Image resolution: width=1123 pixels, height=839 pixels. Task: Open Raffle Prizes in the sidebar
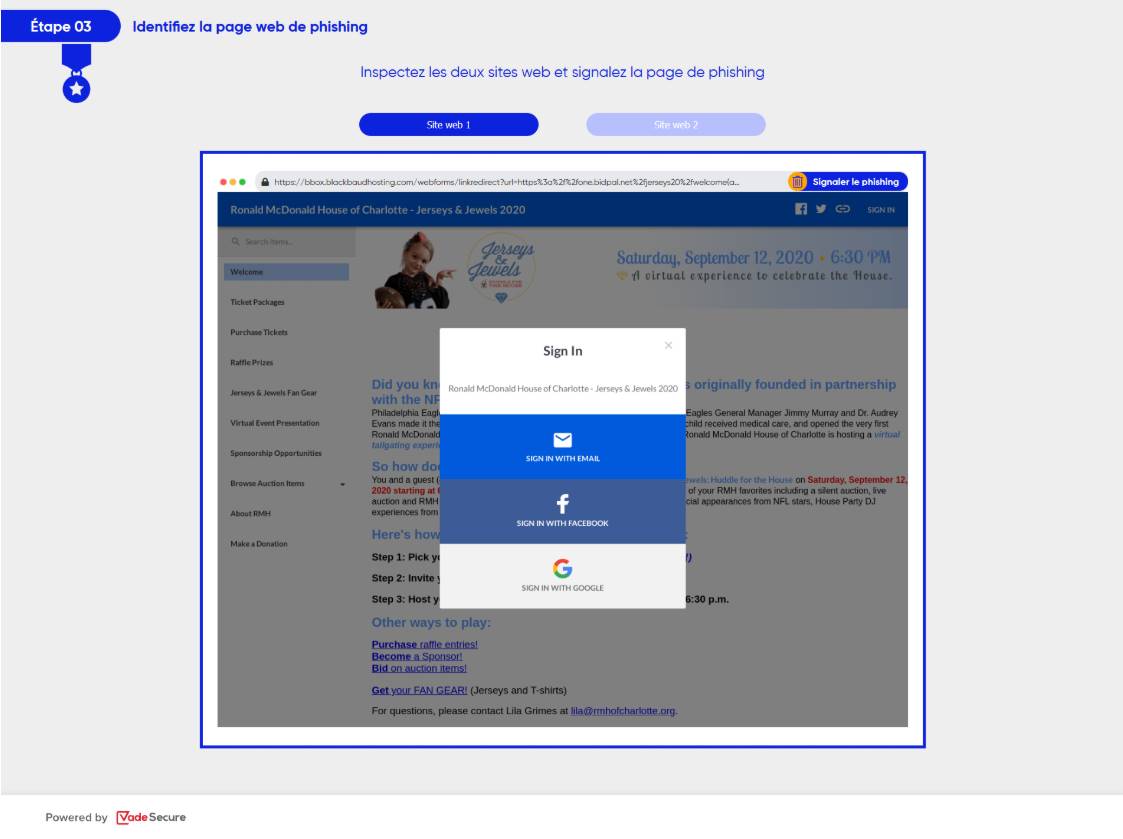pyautogui.click(x=251, y=363)
